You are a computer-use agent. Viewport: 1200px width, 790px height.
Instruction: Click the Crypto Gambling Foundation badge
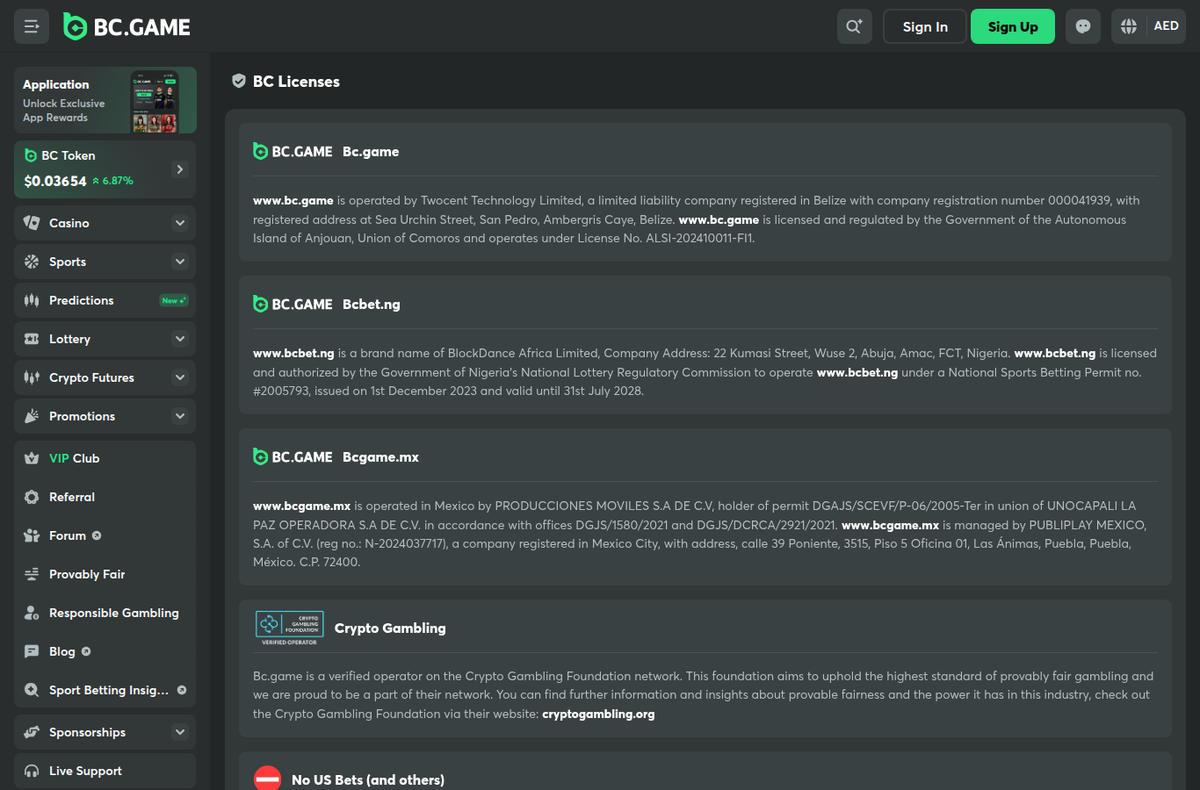click(289, 628)
